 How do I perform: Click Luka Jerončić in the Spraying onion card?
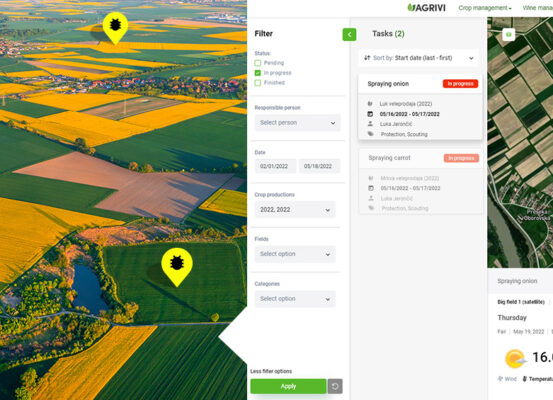coord(396,124)
